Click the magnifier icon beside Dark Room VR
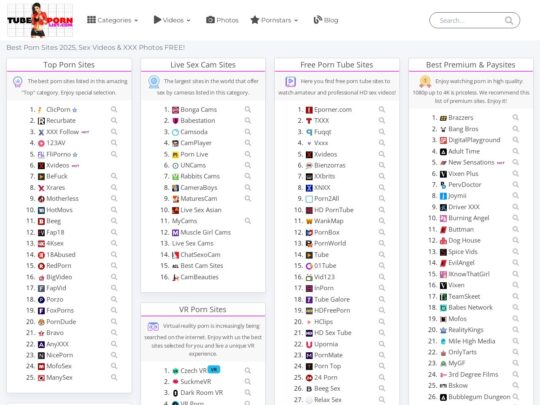Image resolution: width=540 pixels, height=405 pixels. [x=248, y=392]
